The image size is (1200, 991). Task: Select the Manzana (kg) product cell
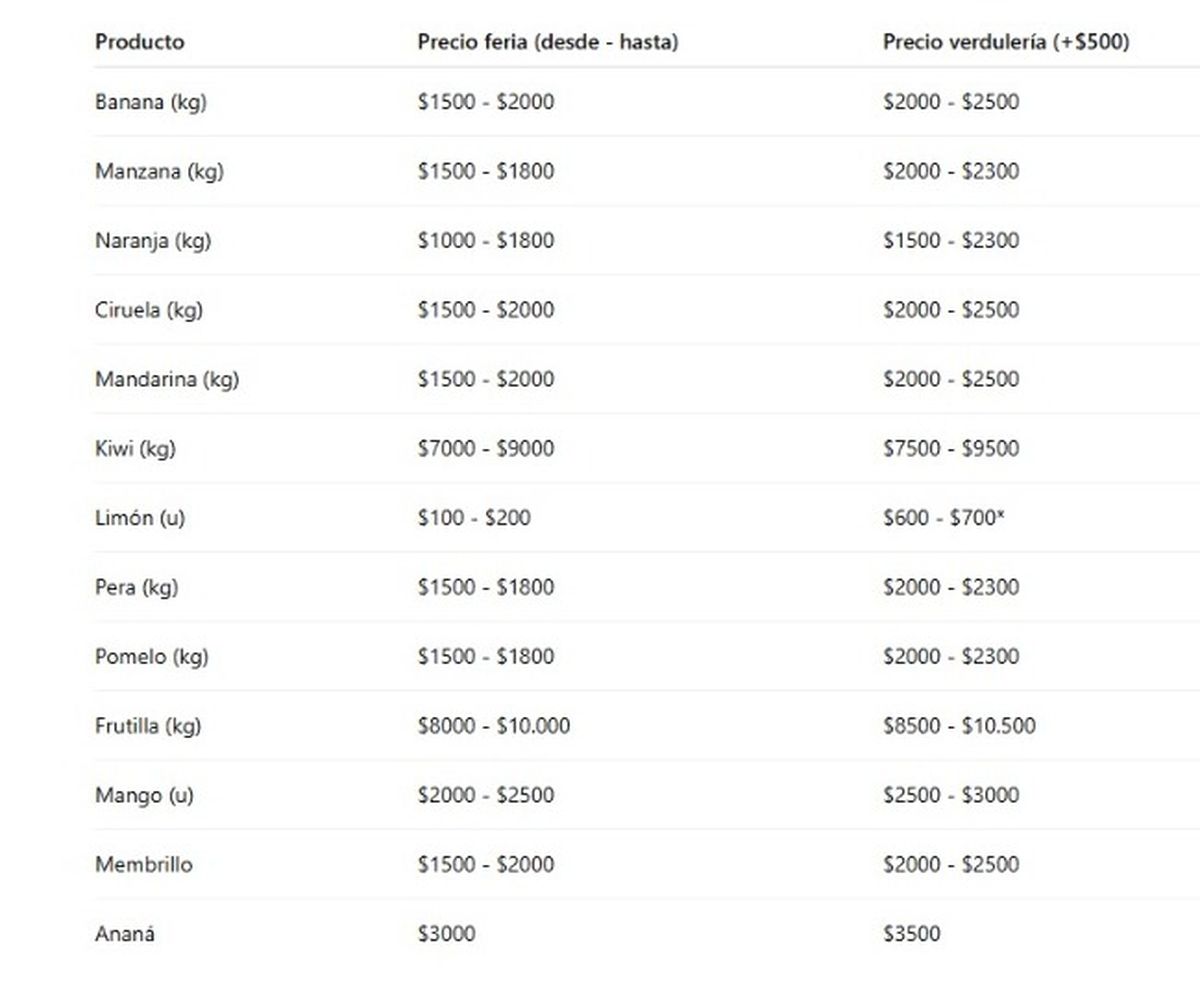coord(159,171)
